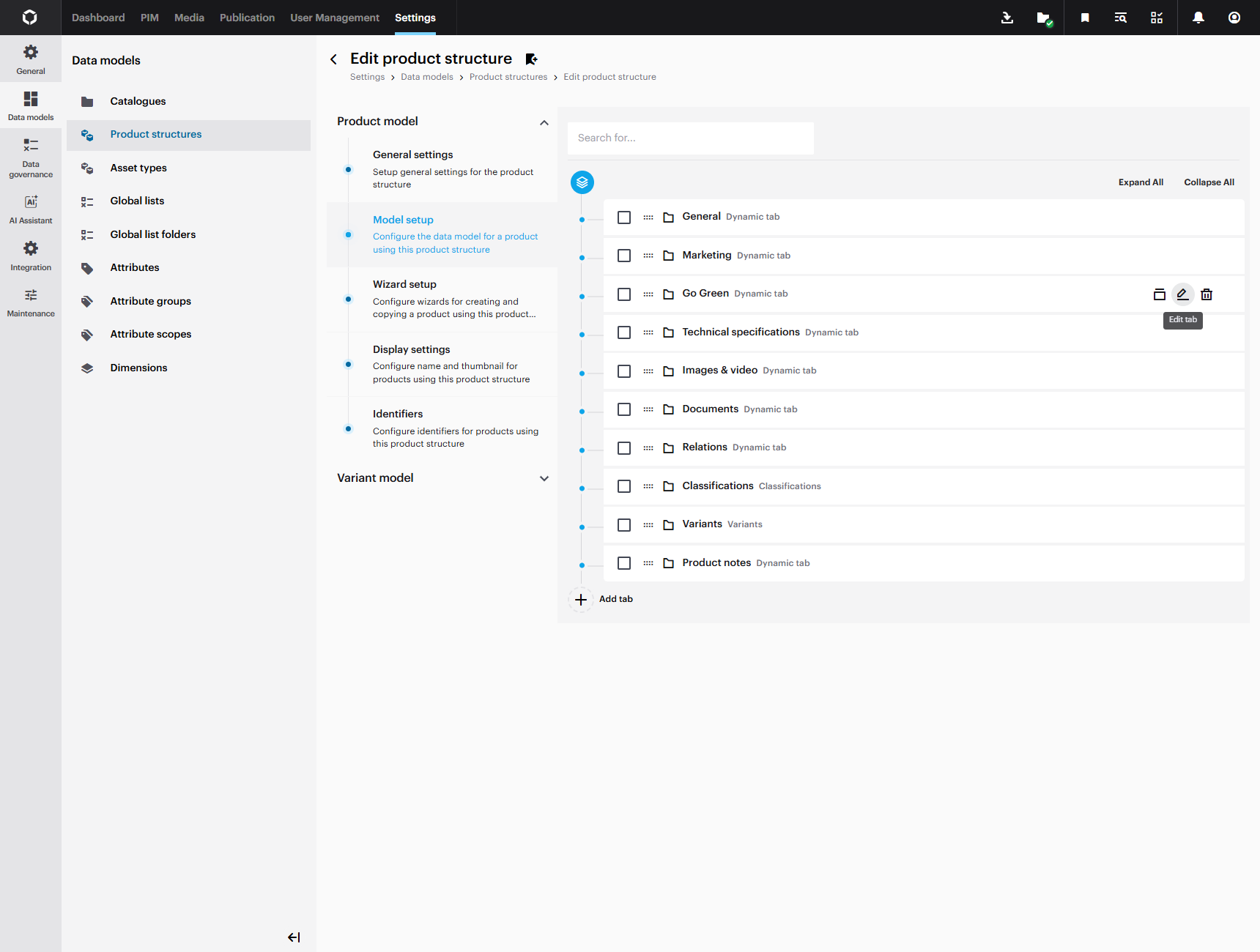Viewport: 1260px width, 952px height.
Task: Check the General tab checkbox
Action: [x=624, y=217]
